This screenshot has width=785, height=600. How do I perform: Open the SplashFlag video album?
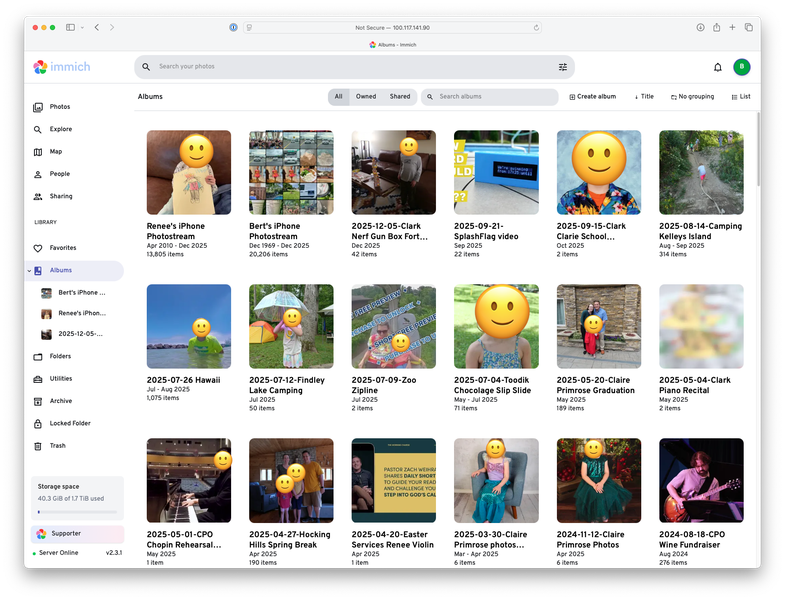[x=496, y=172]
